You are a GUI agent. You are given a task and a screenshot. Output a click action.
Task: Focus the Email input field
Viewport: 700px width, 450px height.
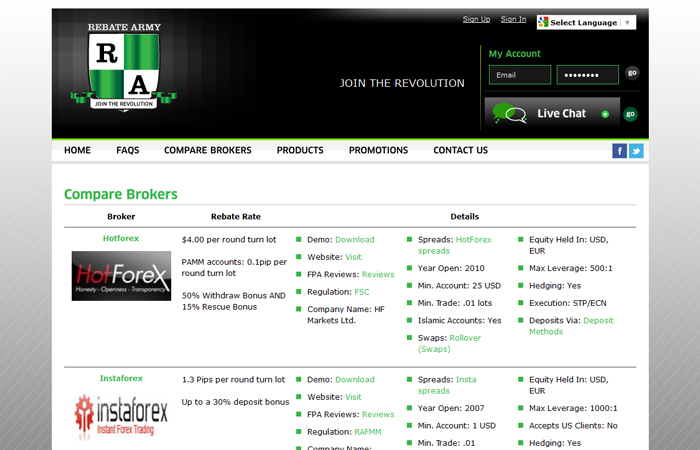pos(520,75)
